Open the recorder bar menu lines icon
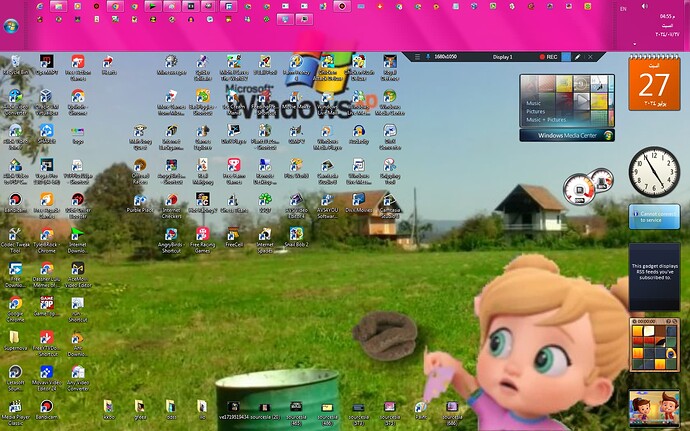 (x=418, y=57)
